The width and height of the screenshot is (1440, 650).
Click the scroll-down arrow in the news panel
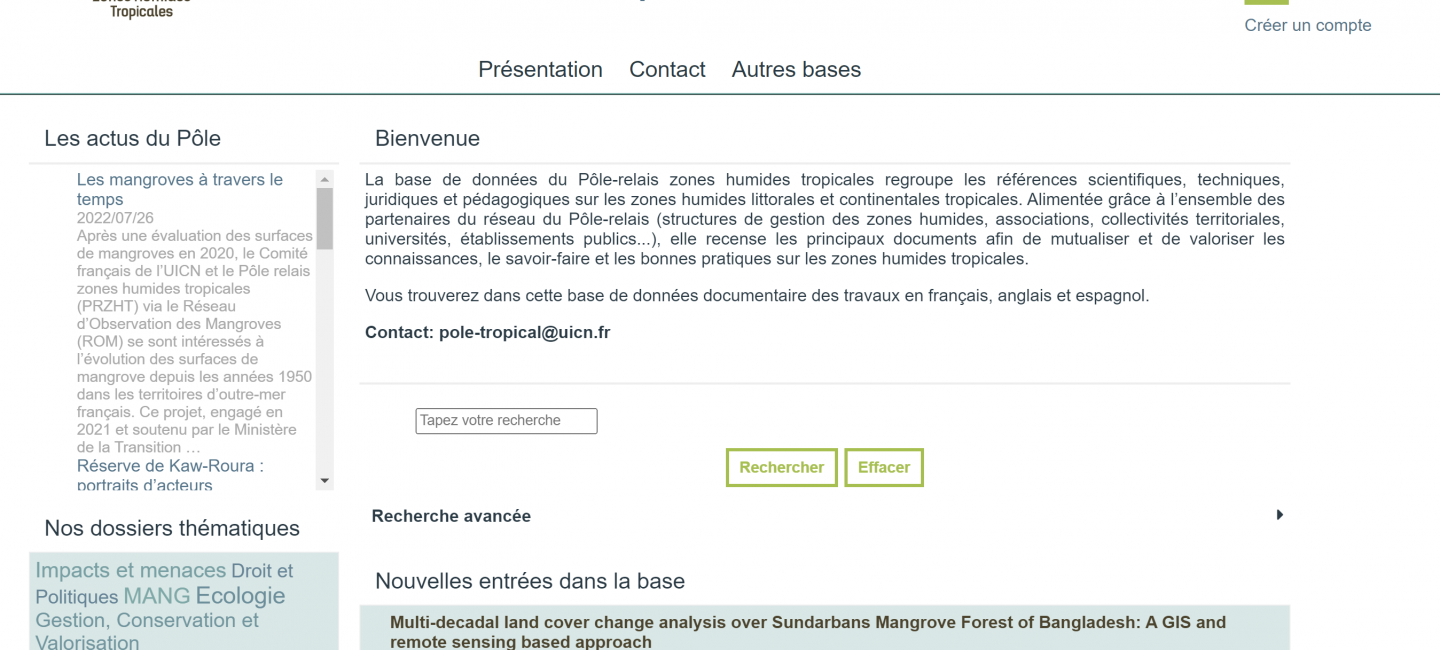[324, 481]
